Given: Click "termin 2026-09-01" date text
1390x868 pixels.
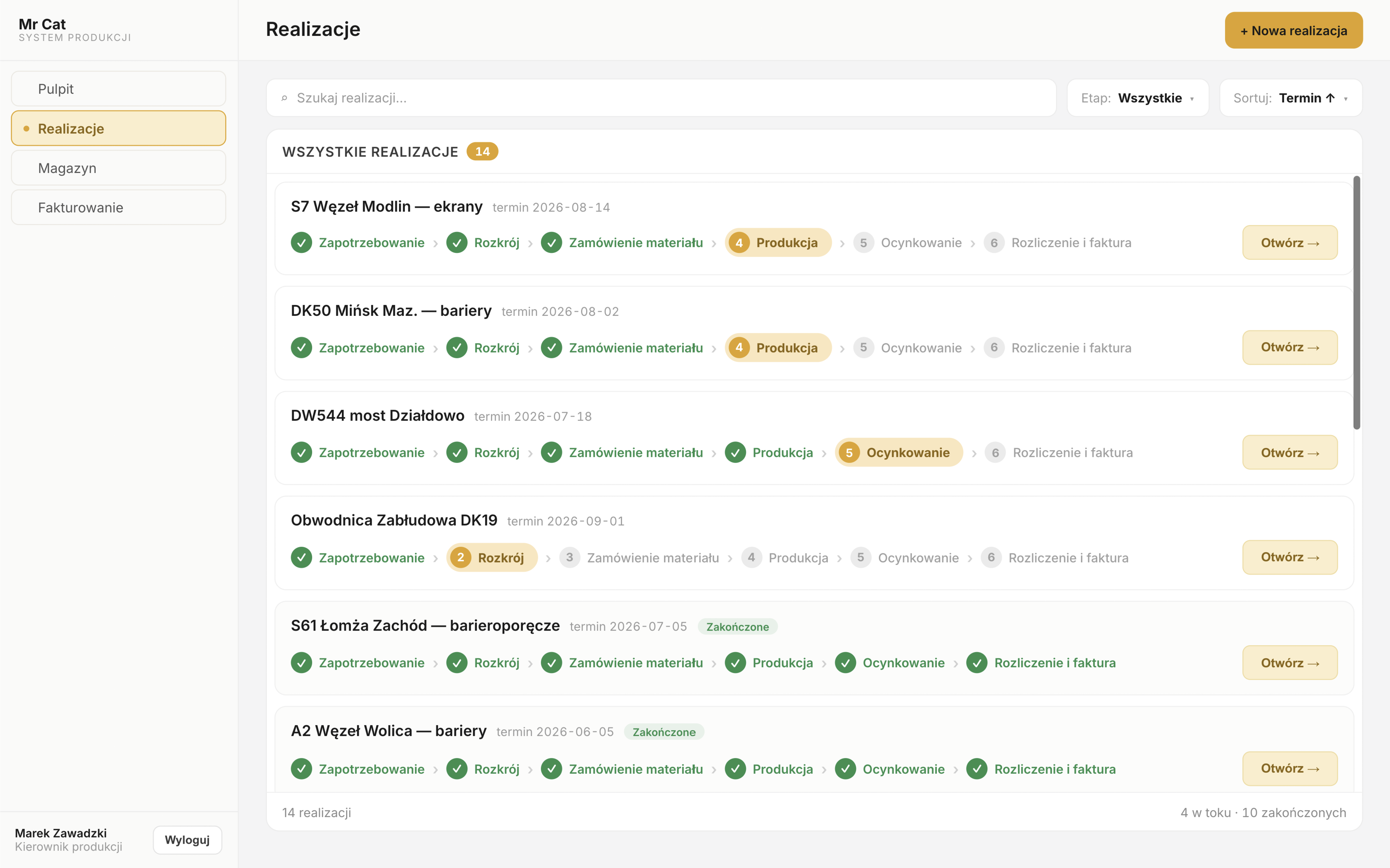Looking at the screenshot, I should [566, 521].
